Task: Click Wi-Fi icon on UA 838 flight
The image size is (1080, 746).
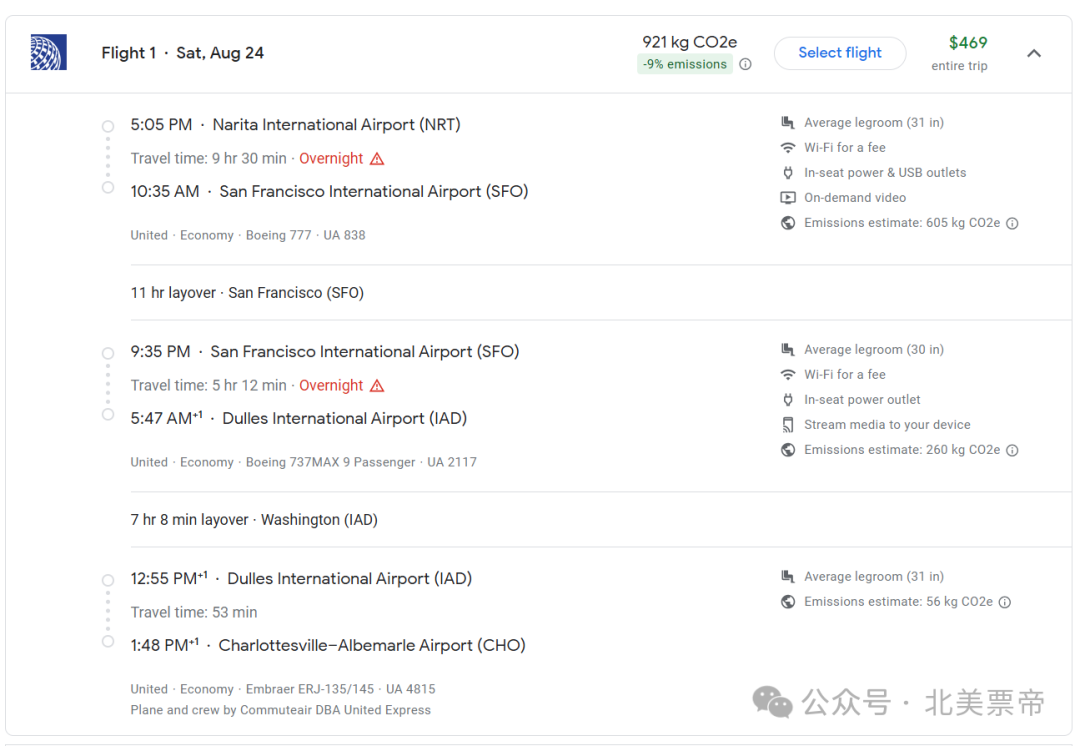Action: click(x=788, y=147)
